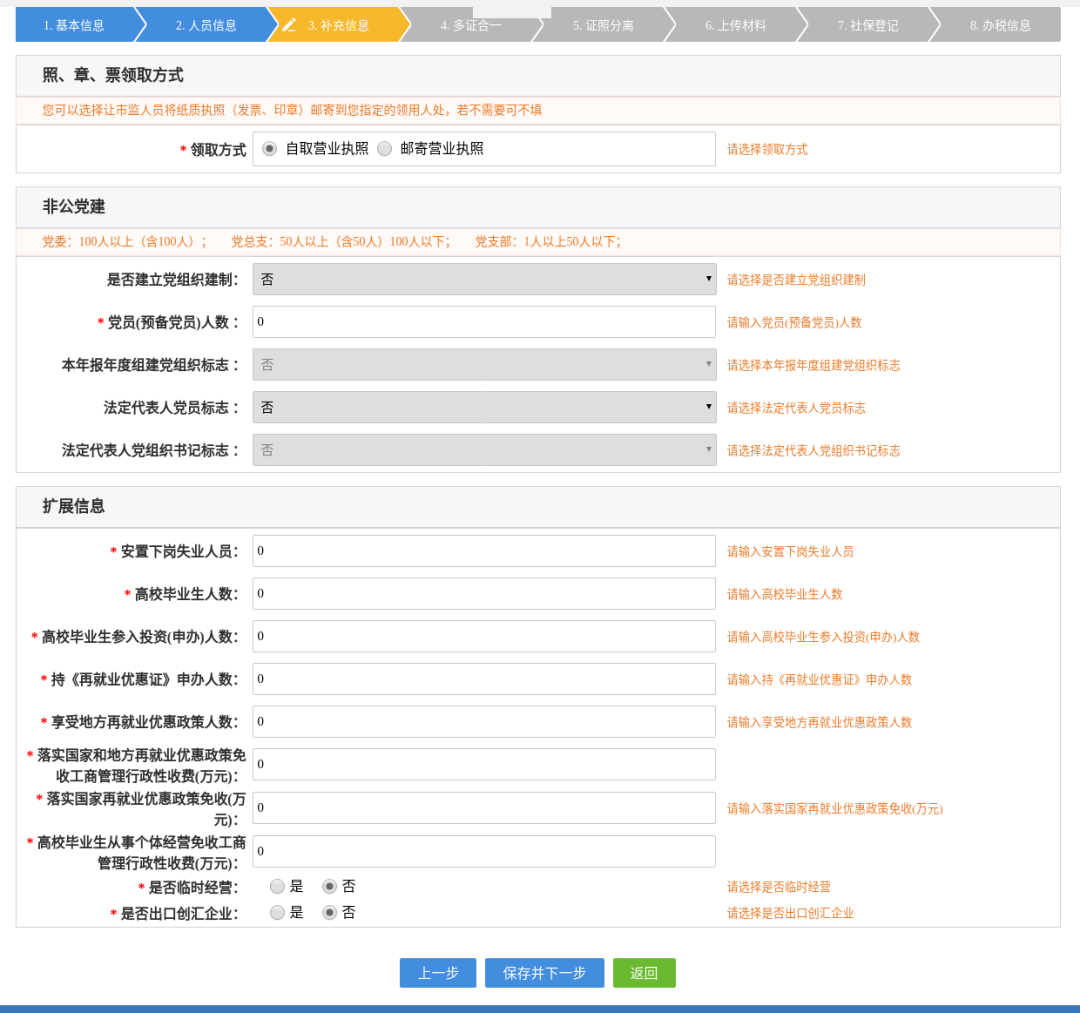This screenshot has height=1013, width=1080.
Task: Open the 法定代表人党组织书记标志 dropdown
Action: (x=484, y=450)
